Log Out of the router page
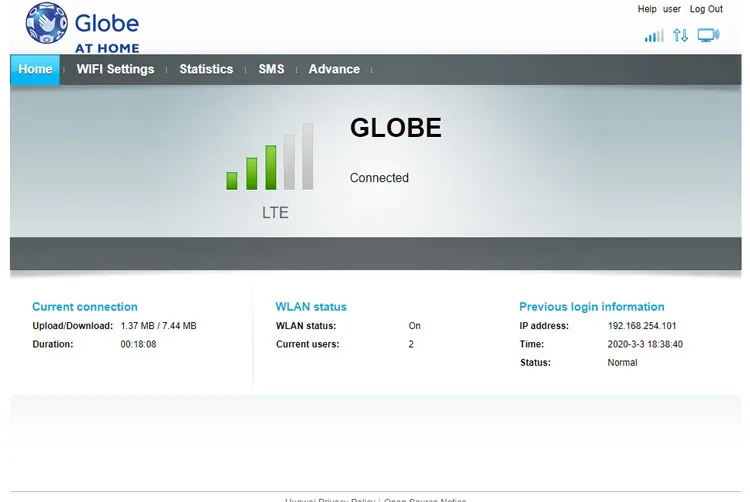 click(706, 9)
